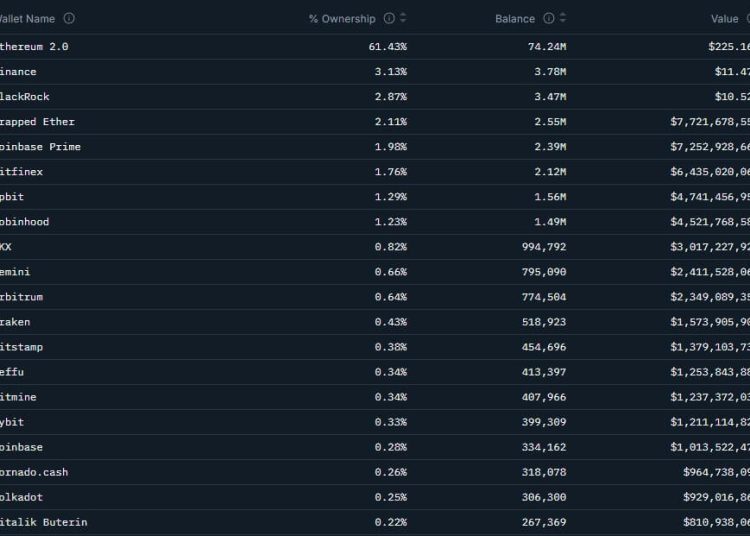Sort by % Ownership arrows icon
Image resolution: width=750 pixels, height=536 pixels.
(x=403, y=18)
